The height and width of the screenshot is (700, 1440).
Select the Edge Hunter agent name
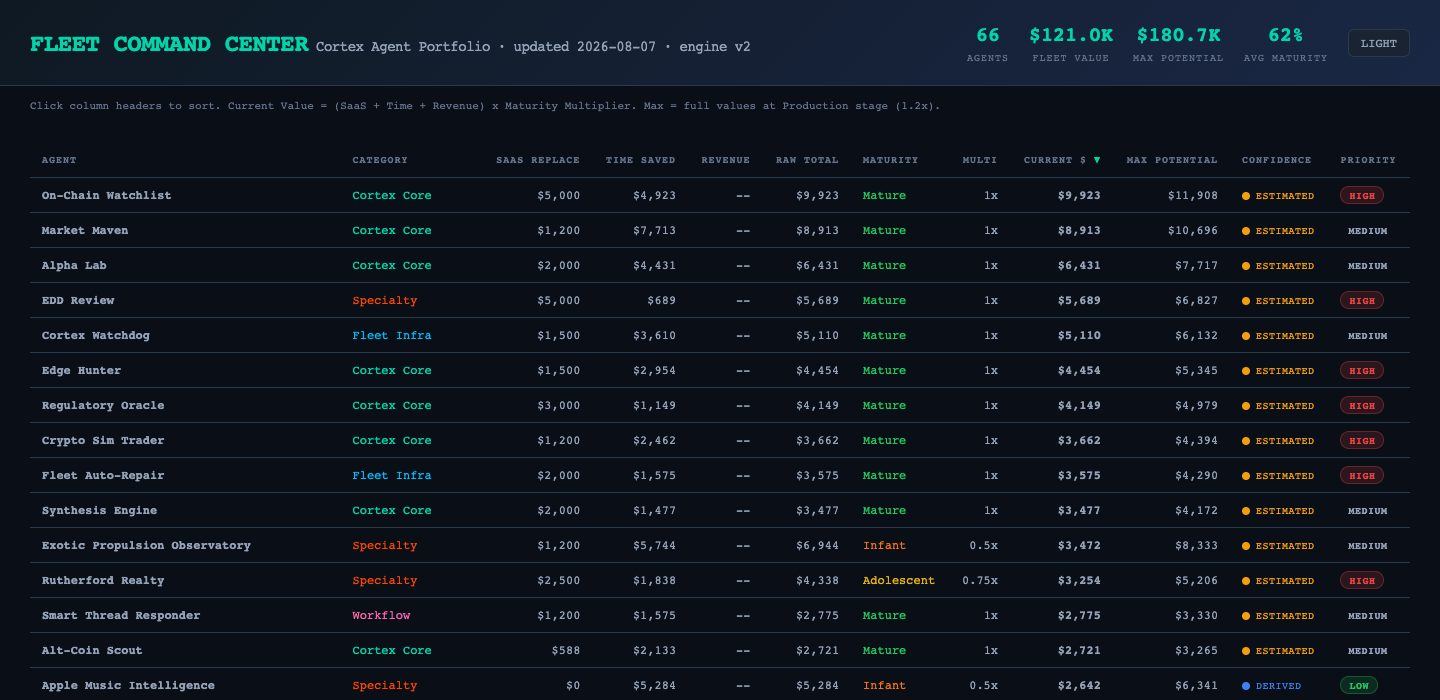click(x=81, y=370)
